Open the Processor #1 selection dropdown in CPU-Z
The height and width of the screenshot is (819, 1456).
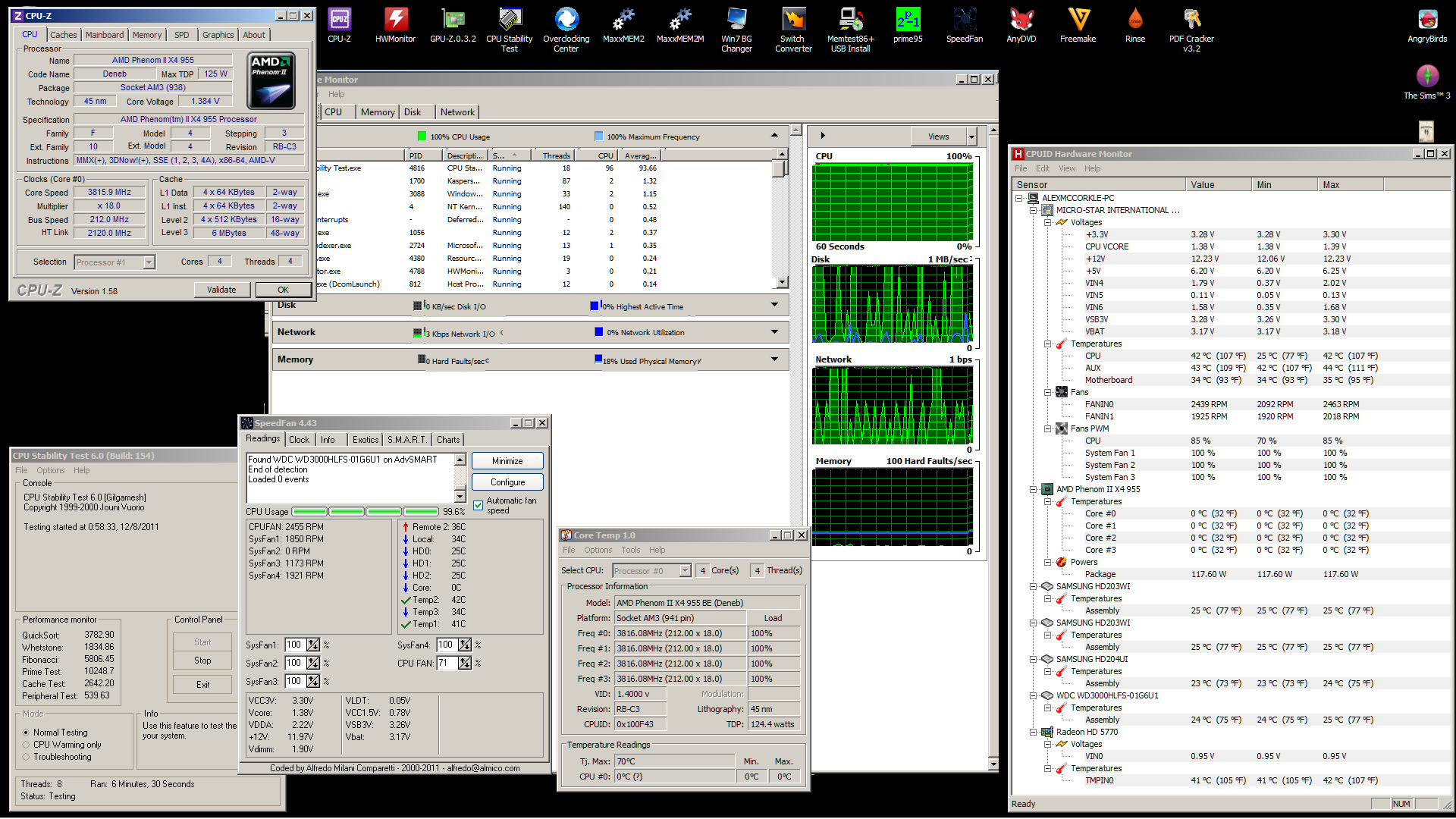pyautogui.click(x=149, y=262)
